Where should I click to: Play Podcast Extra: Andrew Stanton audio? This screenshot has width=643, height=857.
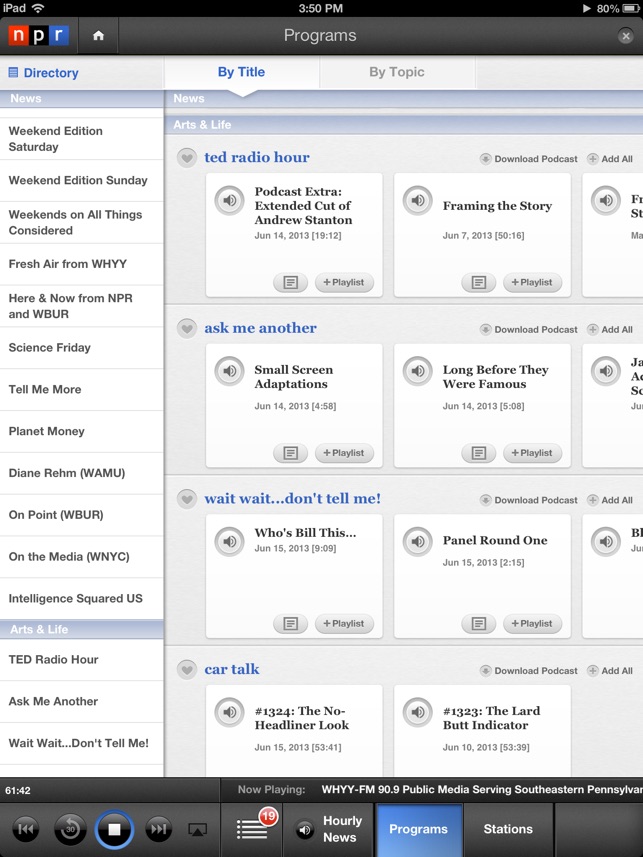(230, 201)
